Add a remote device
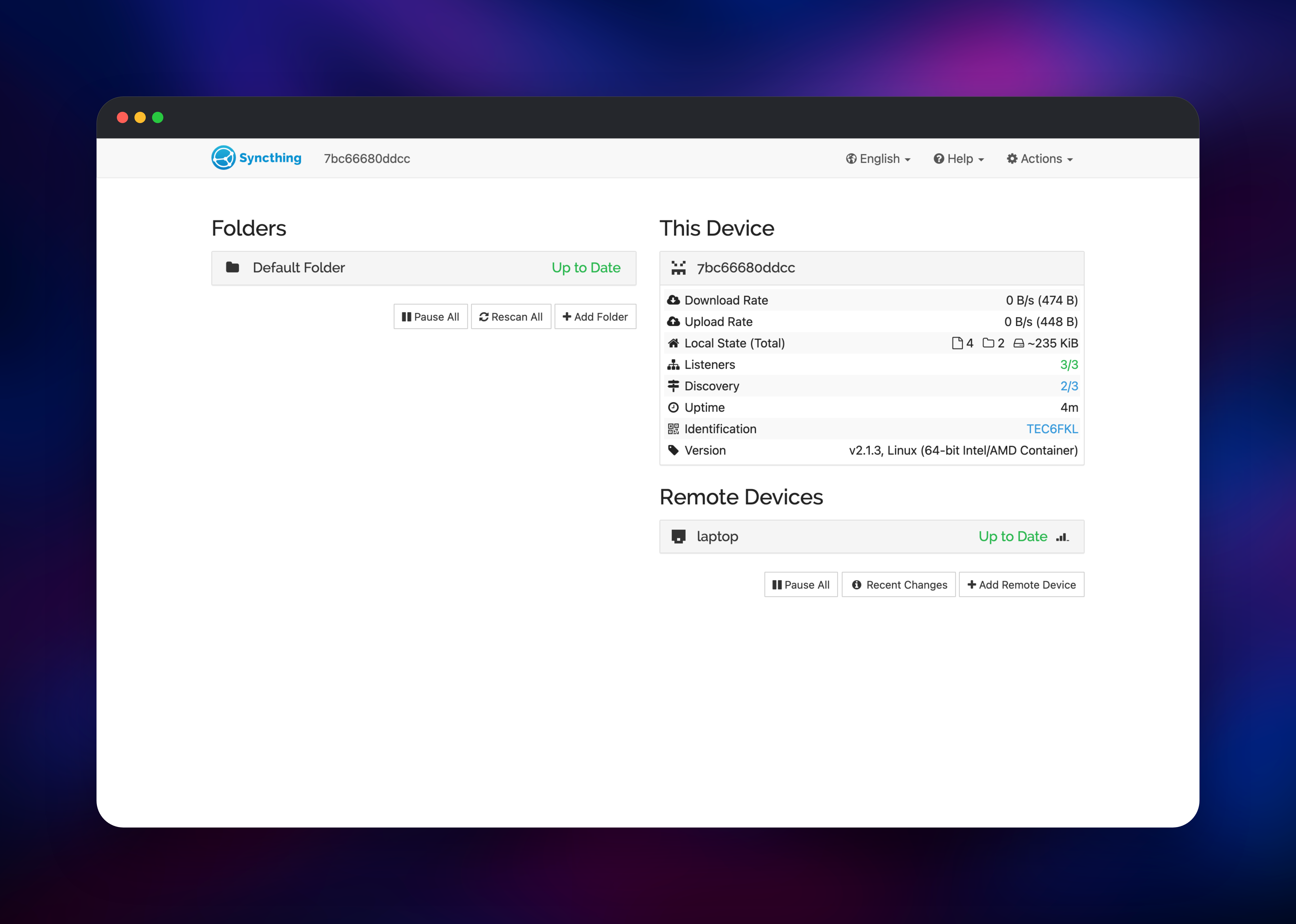Viewport: 1296px width, 924px height. (x=1022, y=585)
